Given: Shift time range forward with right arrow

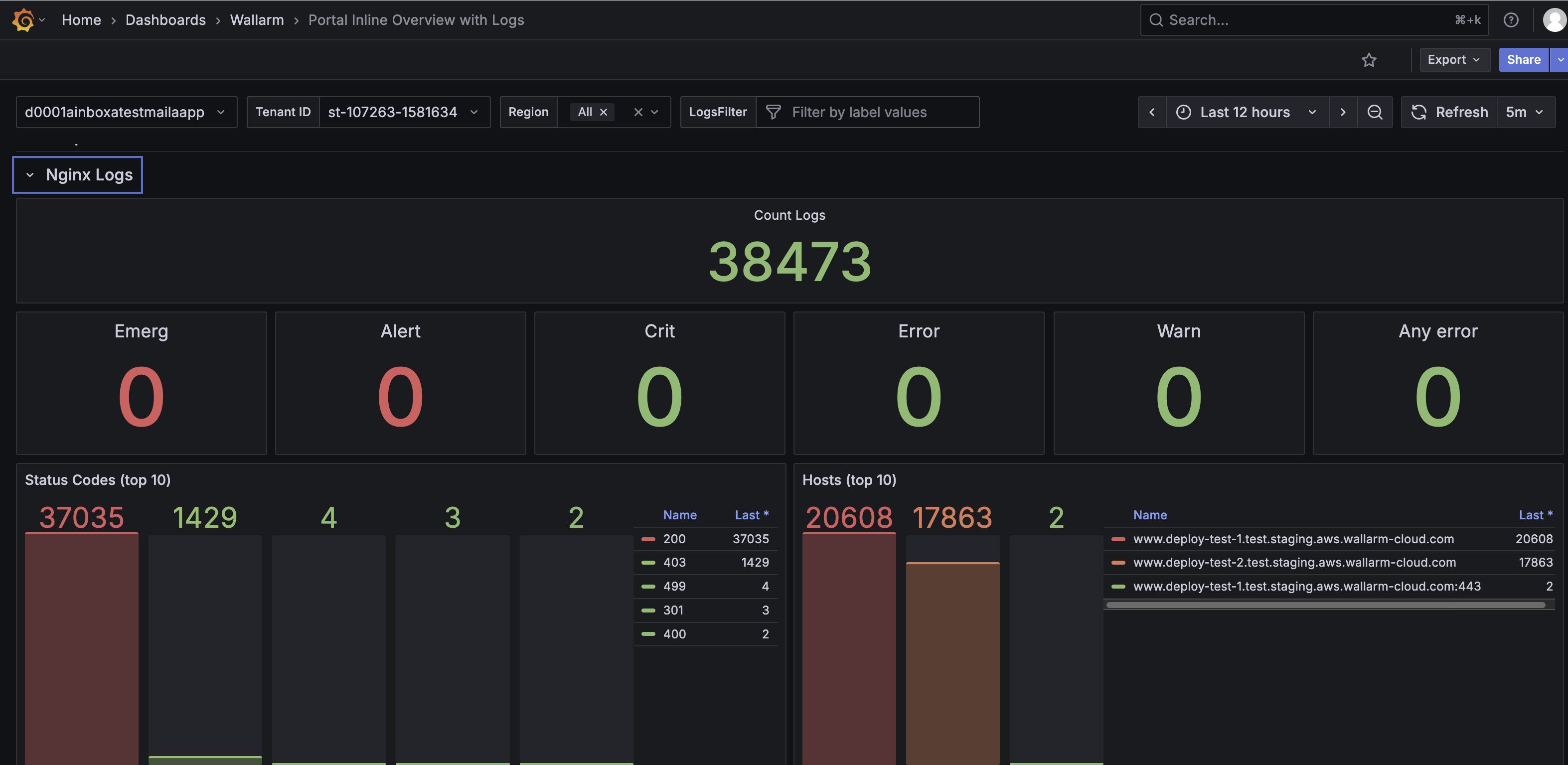Looking at the screenshot, I should (1343, 112).
